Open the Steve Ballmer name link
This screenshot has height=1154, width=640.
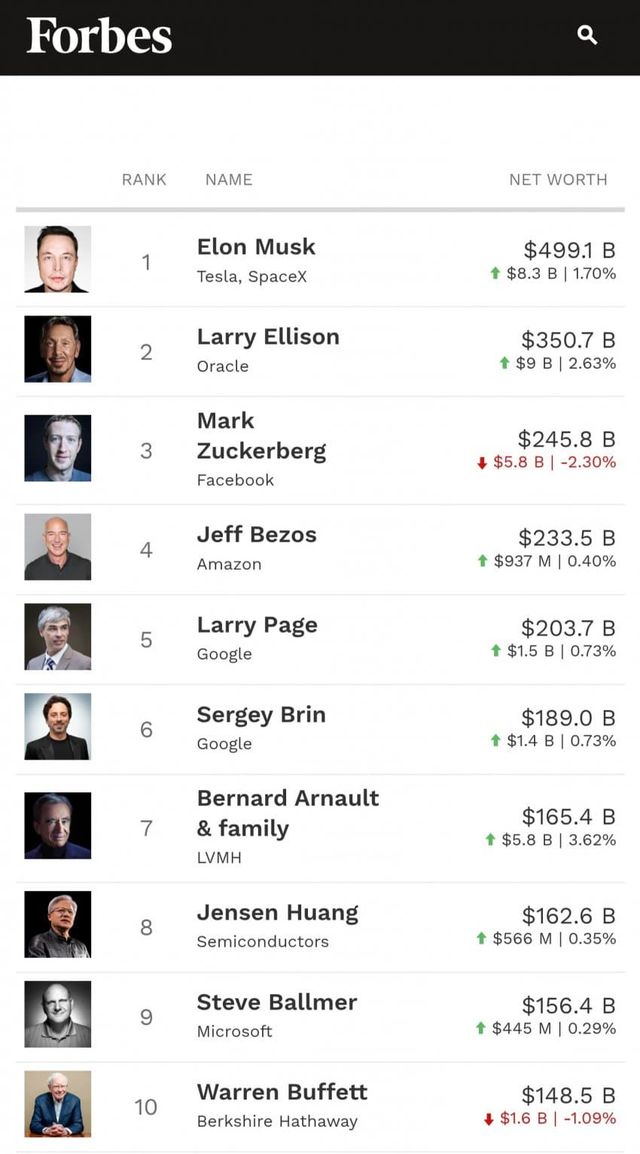[277, 1002]
